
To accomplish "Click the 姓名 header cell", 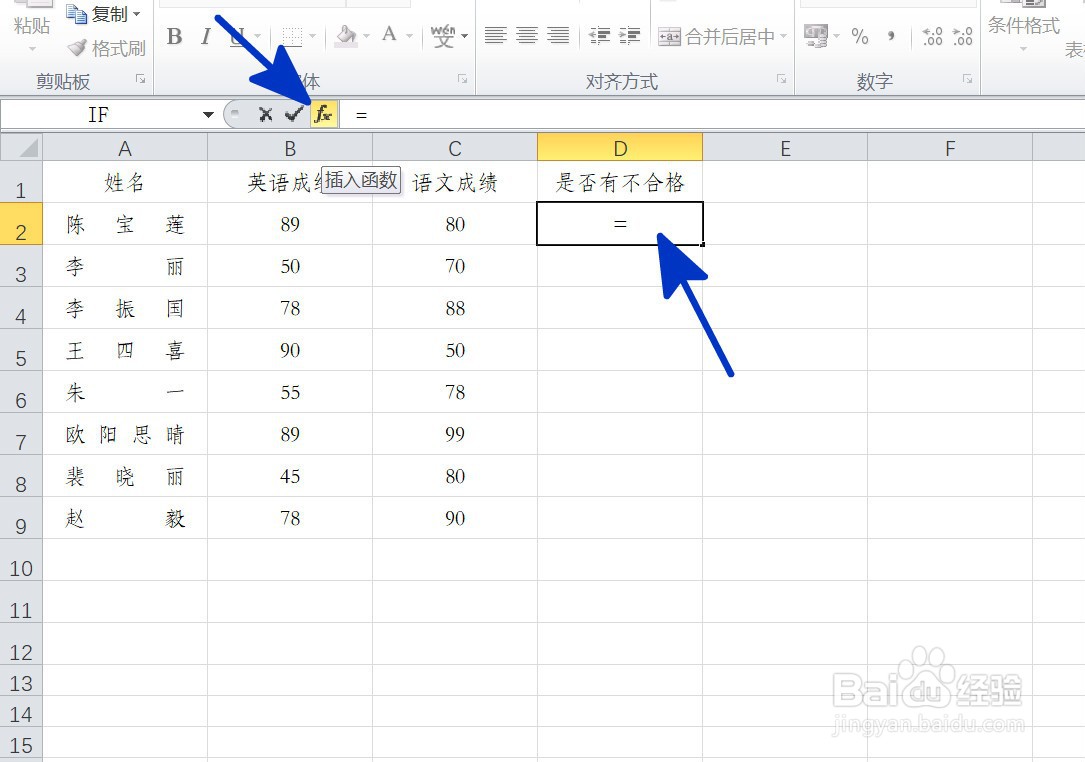I will point(125,182).
